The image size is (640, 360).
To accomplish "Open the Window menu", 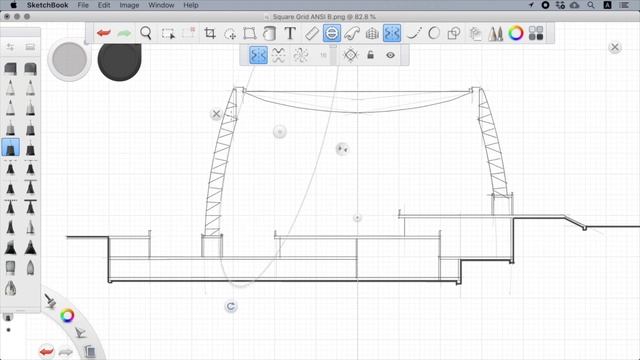I will 161,5.
